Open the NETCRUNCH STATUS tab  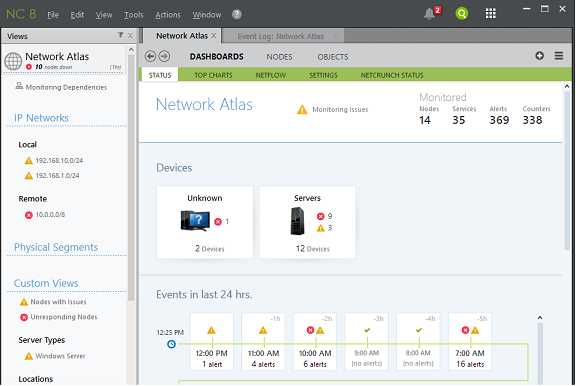point(392,75)
